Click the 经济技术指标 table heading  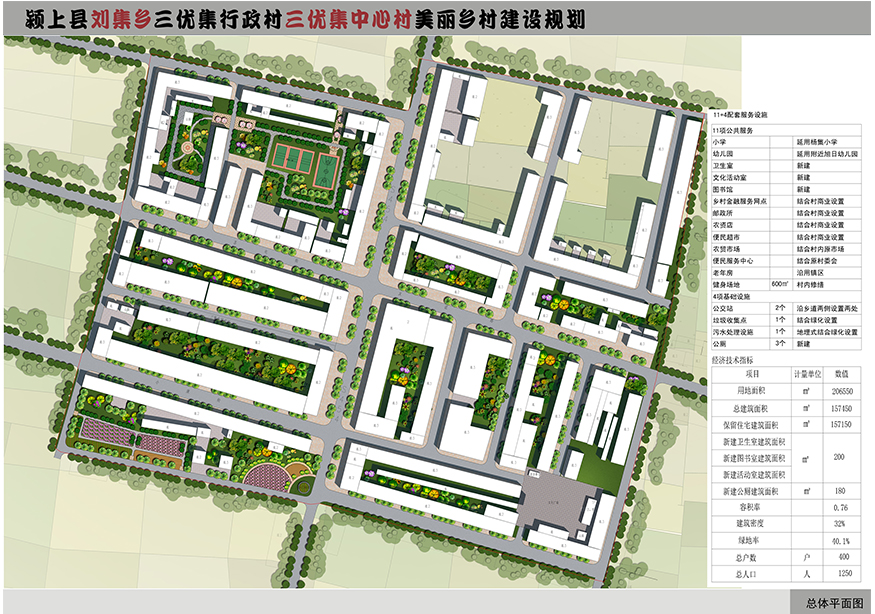point(734,358)
